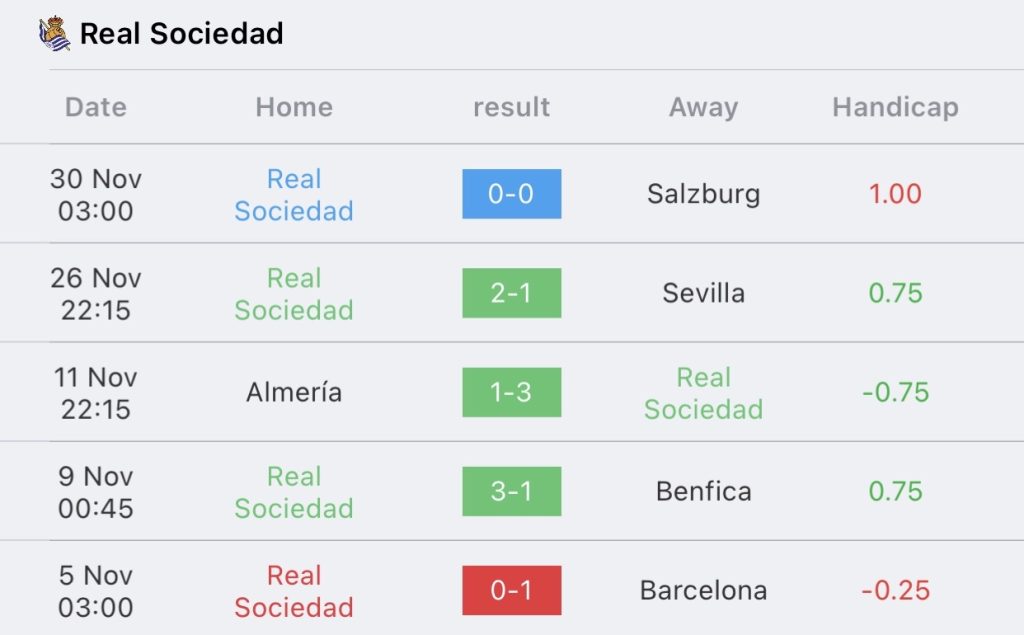Select the Date column header

click(x=96, y=107)
